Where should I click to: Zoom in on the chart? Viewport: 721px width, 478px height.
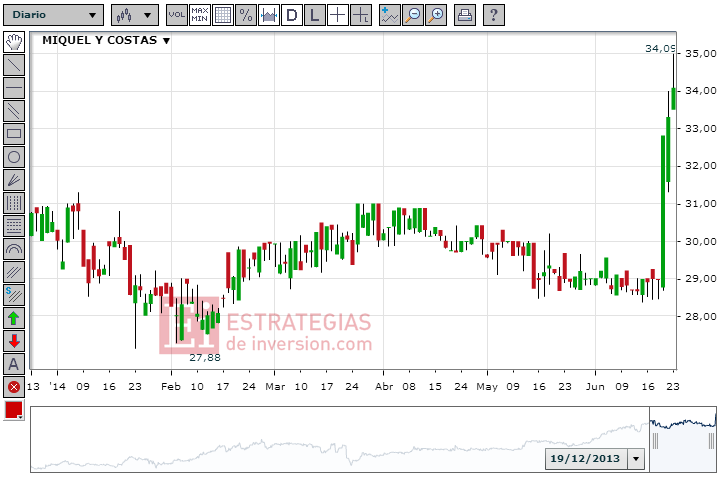point(436,15)
